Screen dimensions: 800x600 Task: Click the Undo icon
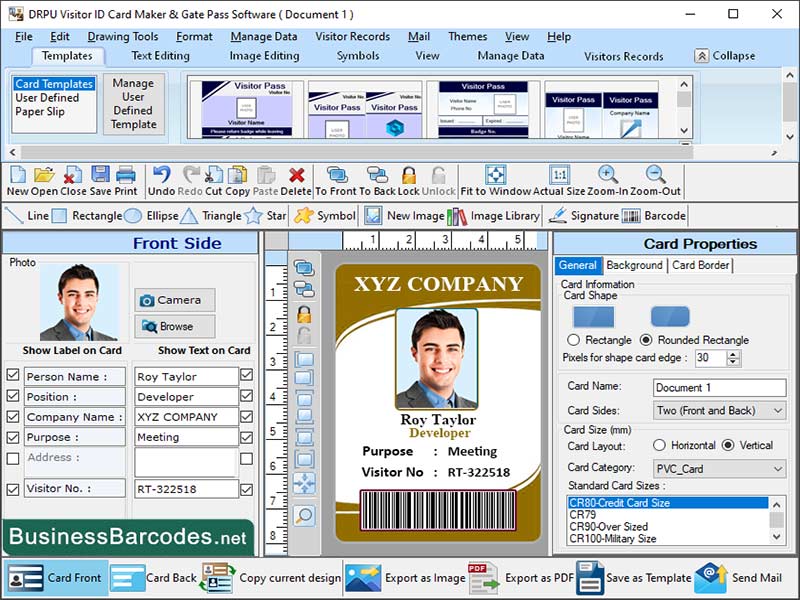(x=161, y=178)
